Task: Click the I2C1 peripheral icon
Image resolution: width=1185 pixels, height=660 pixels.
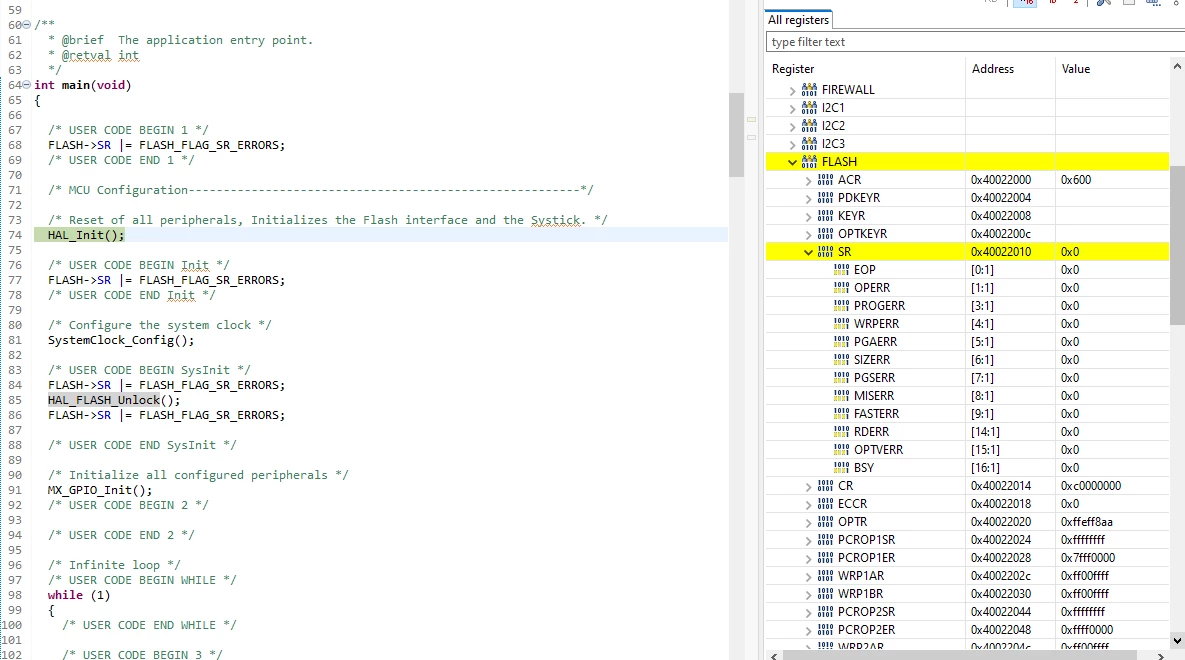Action: click(809, 107)
